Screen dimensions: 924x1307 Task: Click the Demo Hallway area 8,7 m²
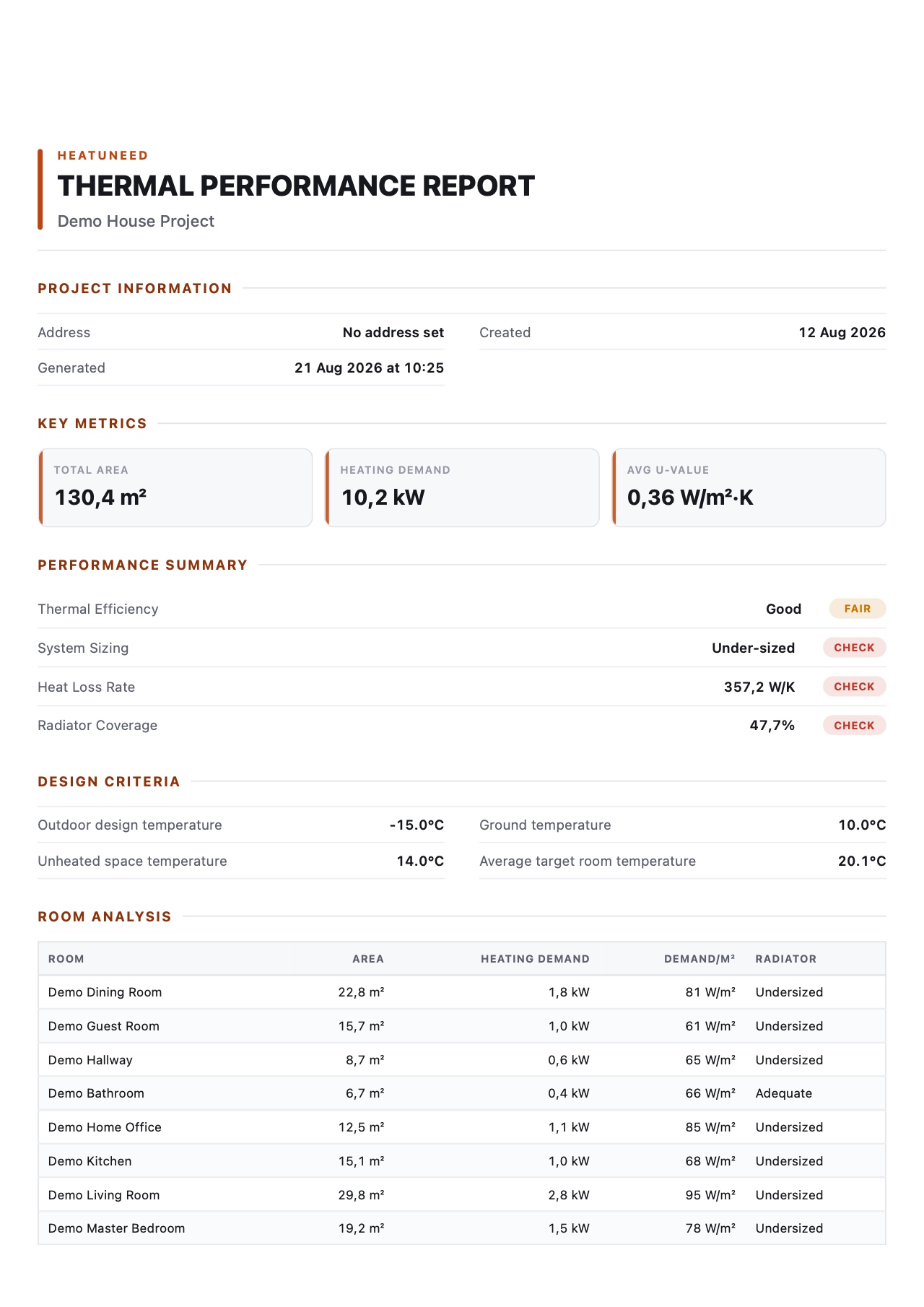tap(365, 1060)
